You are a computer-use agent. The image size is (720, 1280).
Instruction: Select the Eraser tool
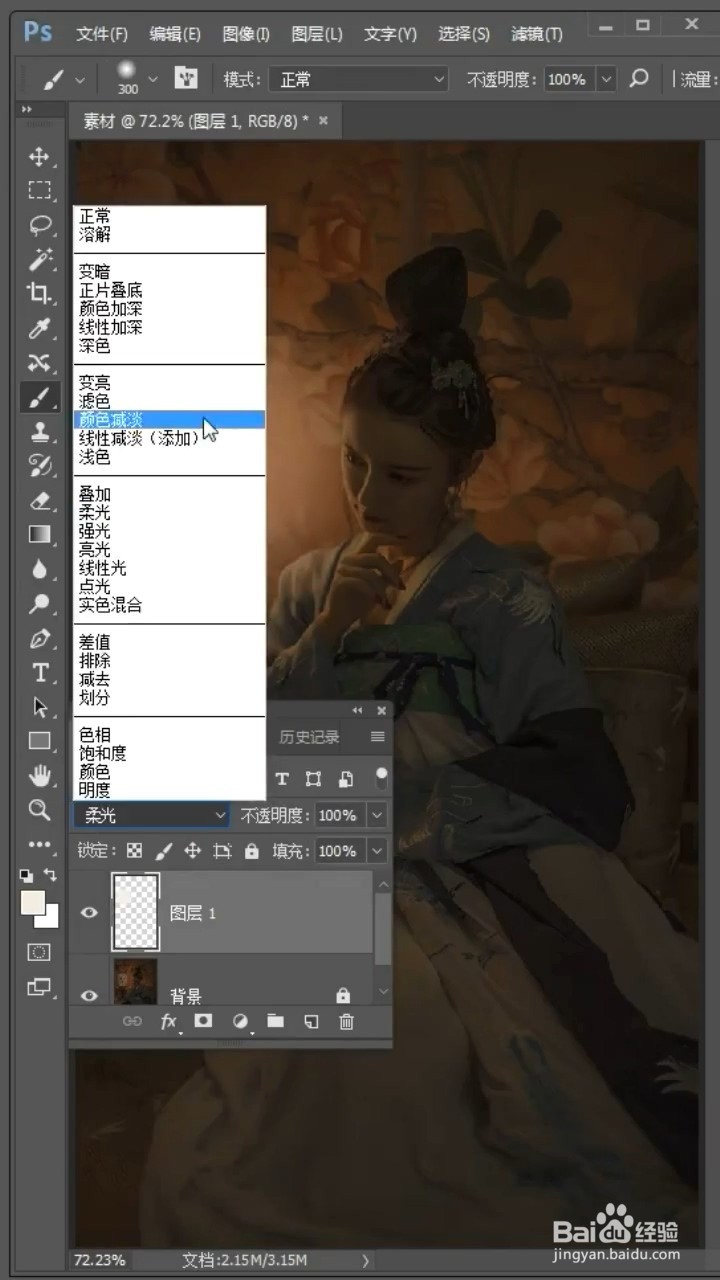39,500
